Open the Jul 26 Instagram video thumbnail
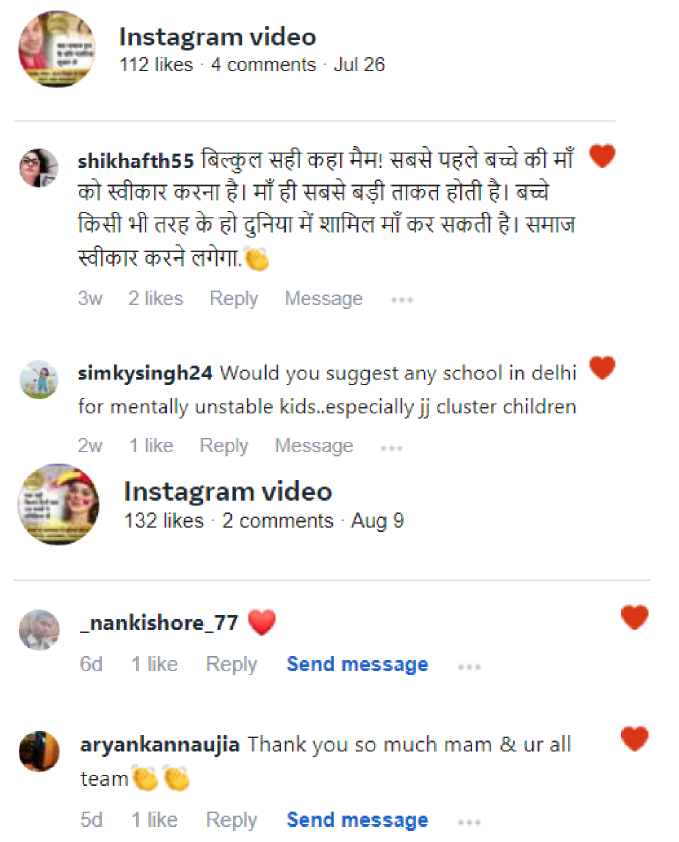This screenshot has height=842, width=679. pyautogui.click(x=57, y=49)
